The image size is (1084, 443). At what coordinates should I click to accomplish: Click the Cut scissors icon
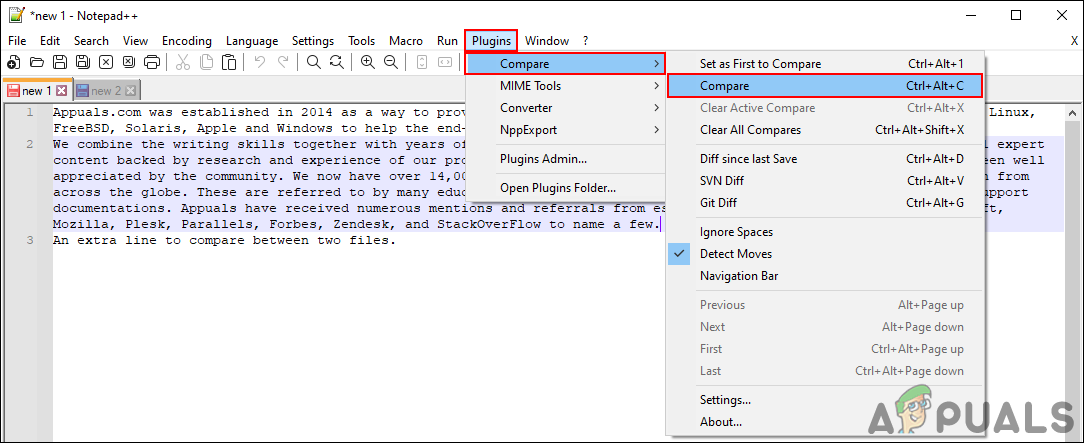[183, 63]
